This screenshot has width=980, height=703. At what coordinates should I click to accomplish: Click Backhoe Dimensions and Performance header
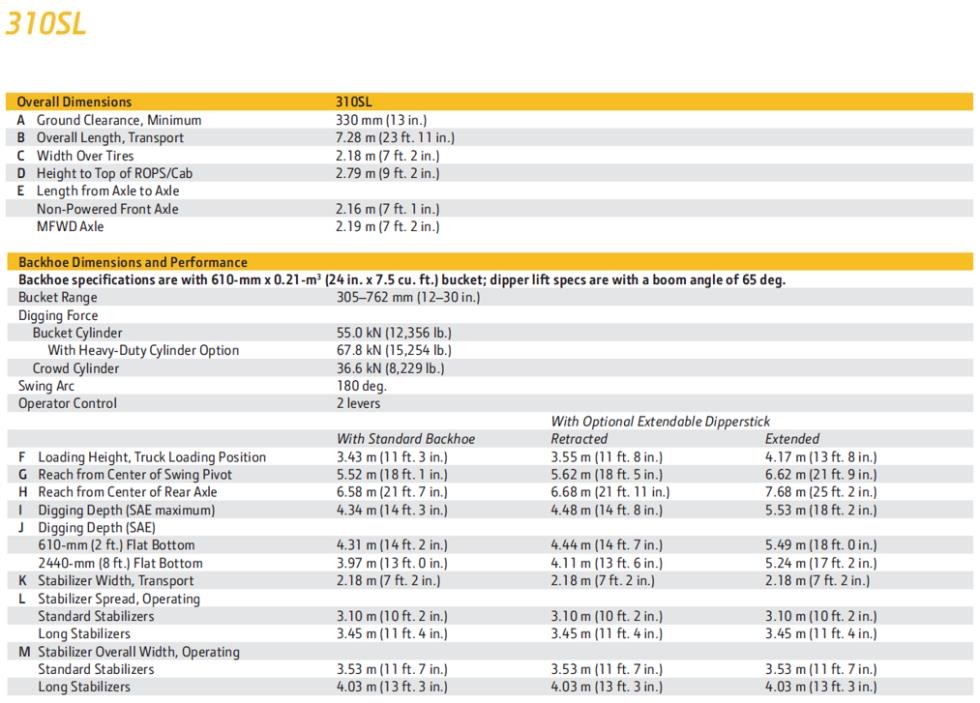pyautogui.click(x=132, y=262)
